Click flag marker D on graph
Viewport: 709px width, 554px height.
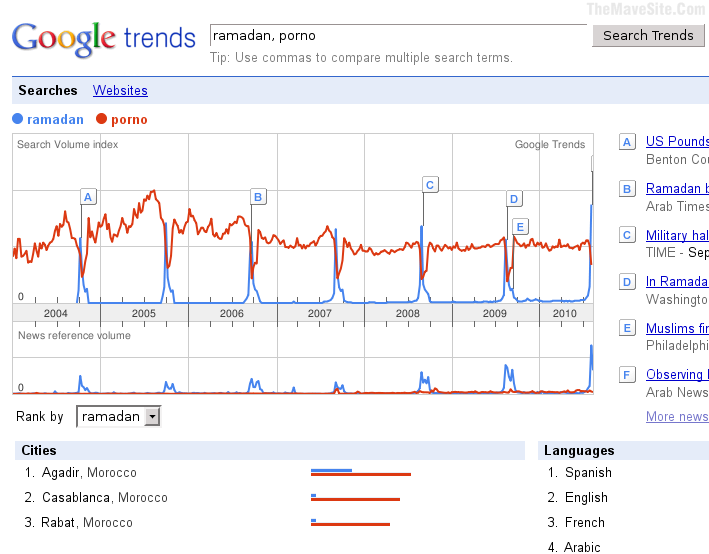(x=514, y=199)
